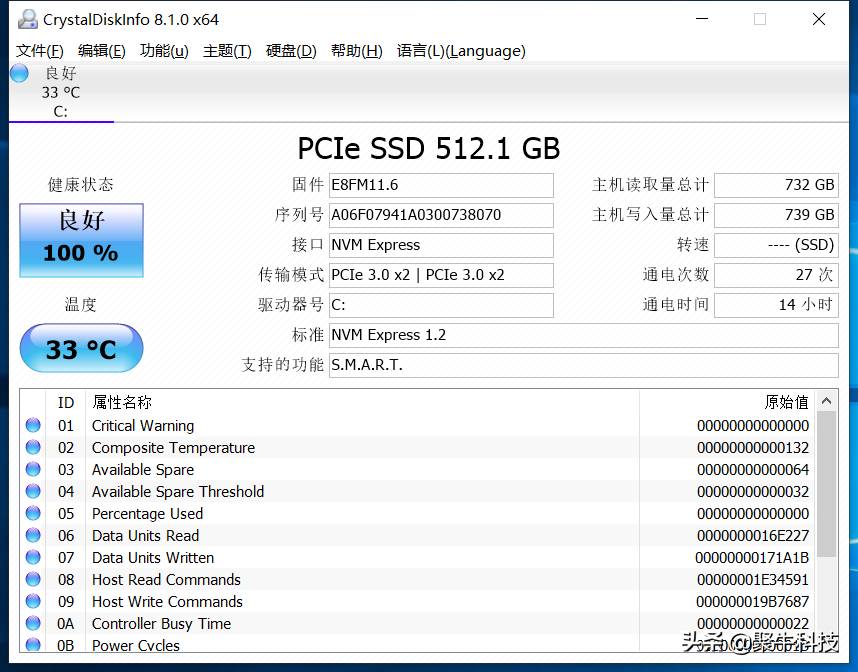
Task: Click the 原始值 column header
Action: click(x=786, y=402)
